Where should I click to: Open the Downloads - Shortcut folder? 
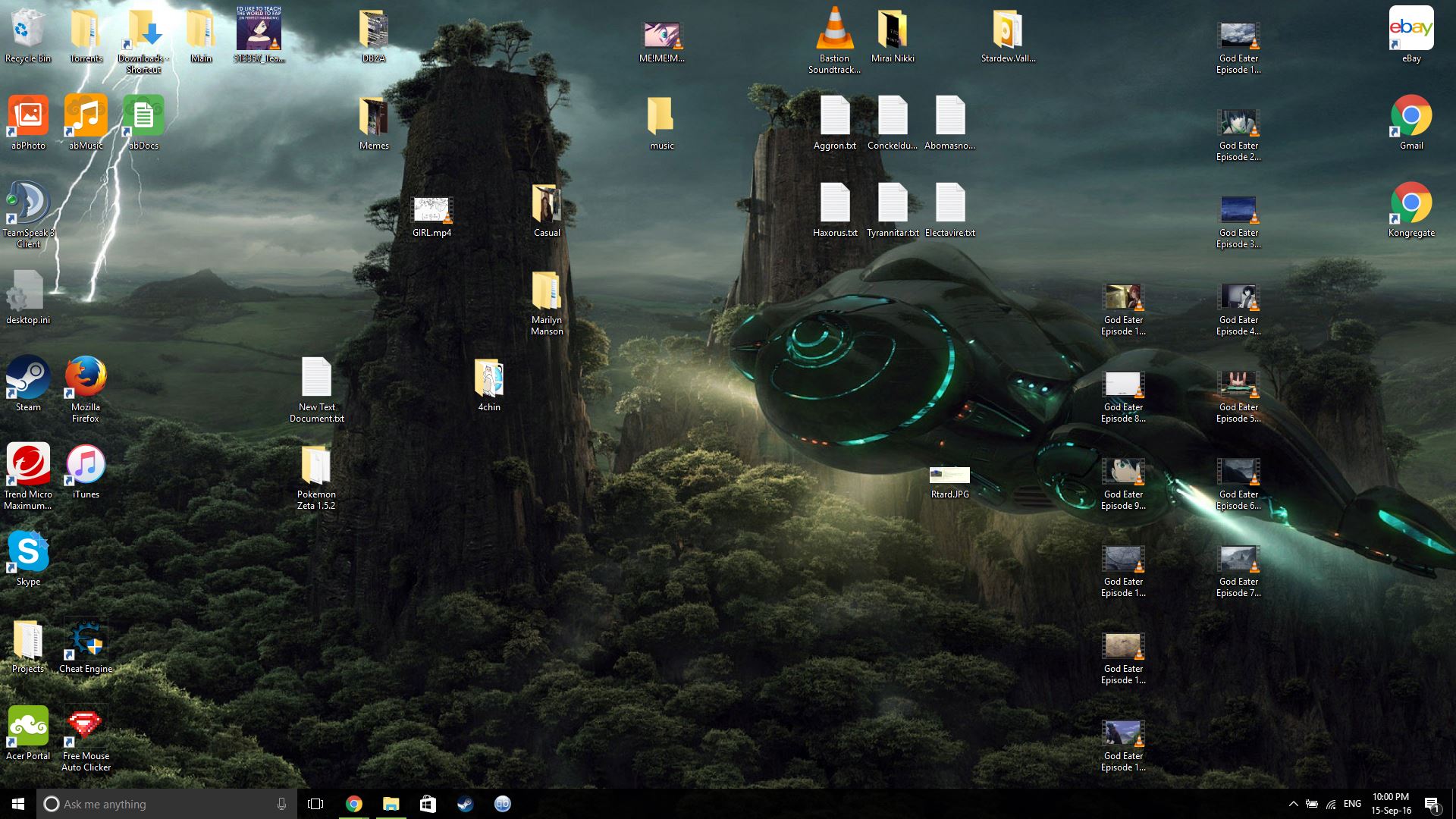(x=143, y=41)
